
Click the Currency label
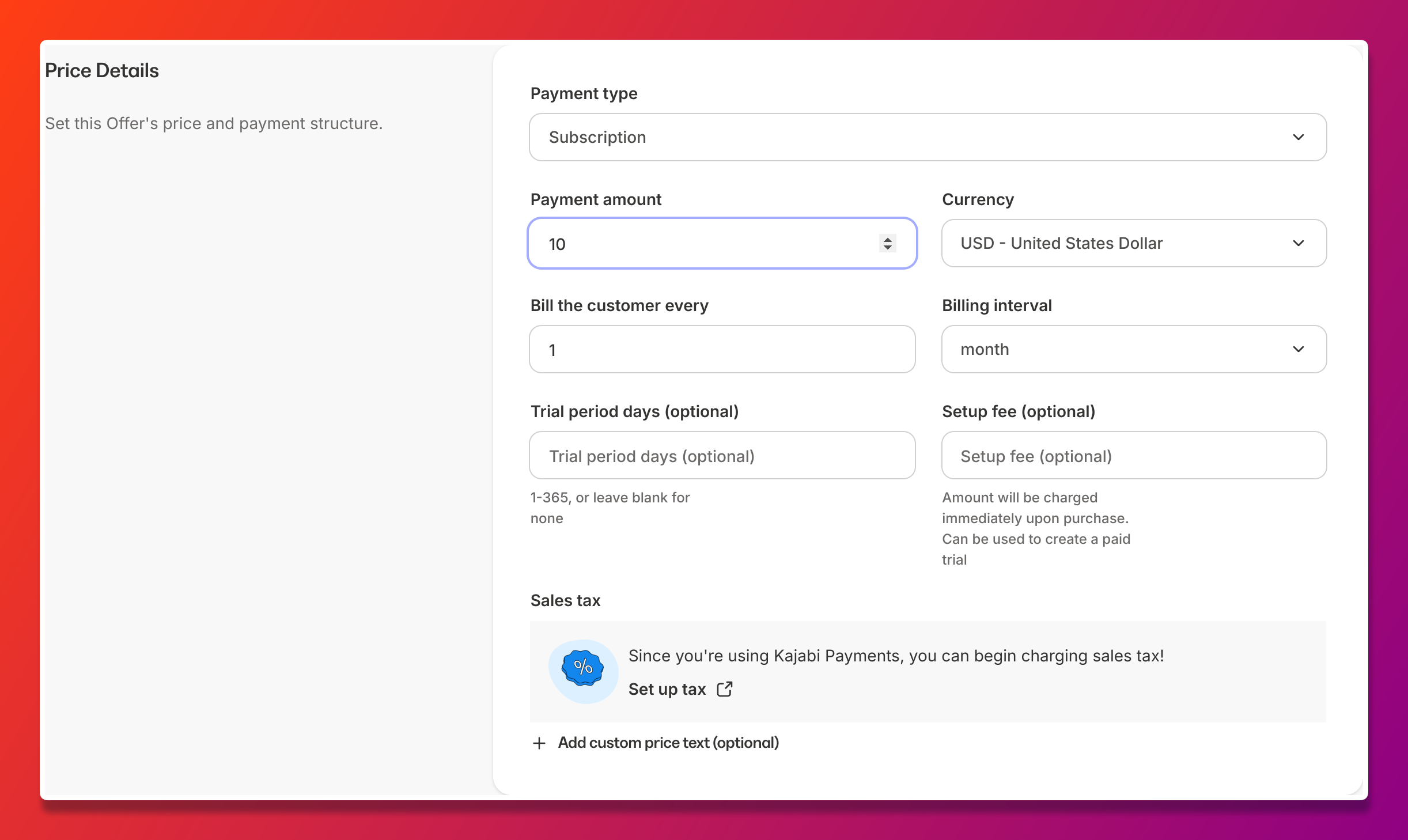pyautogui.click(x=978, y=199)
